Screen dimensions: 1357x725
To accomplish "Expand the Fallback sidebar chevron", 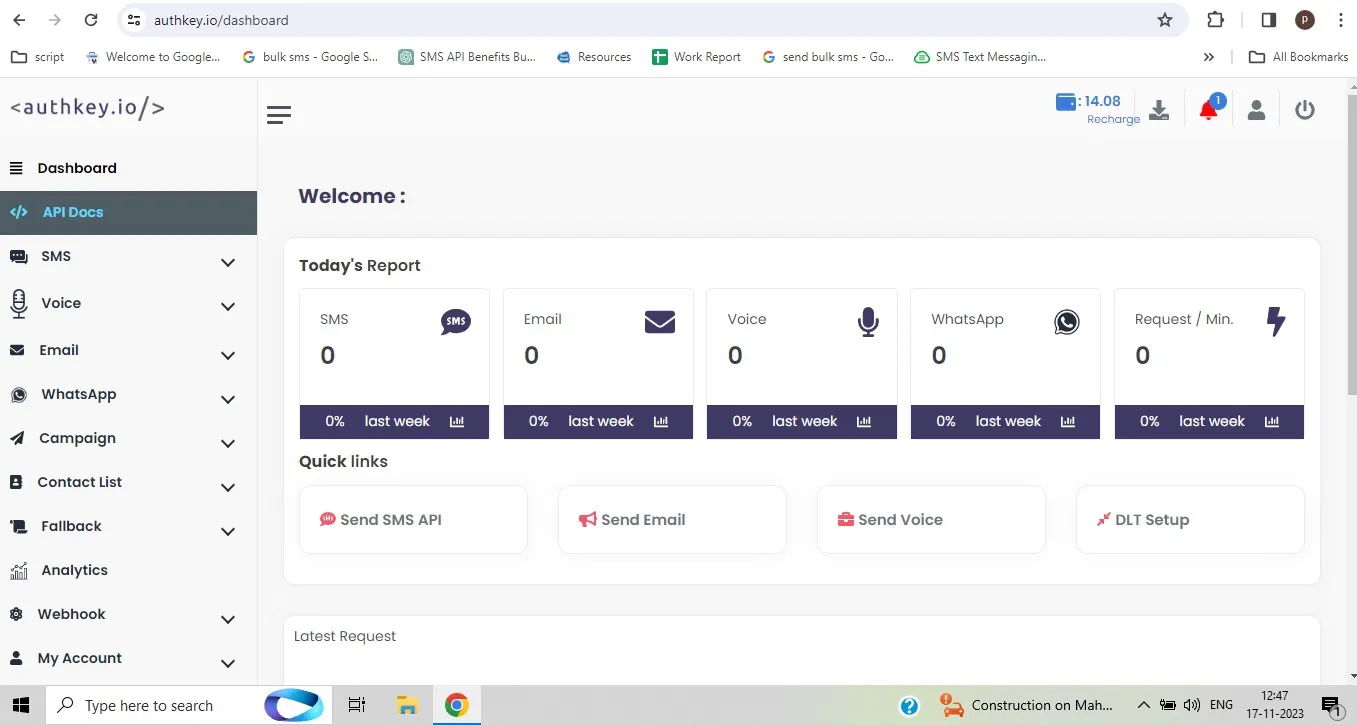I will point(228,531).
